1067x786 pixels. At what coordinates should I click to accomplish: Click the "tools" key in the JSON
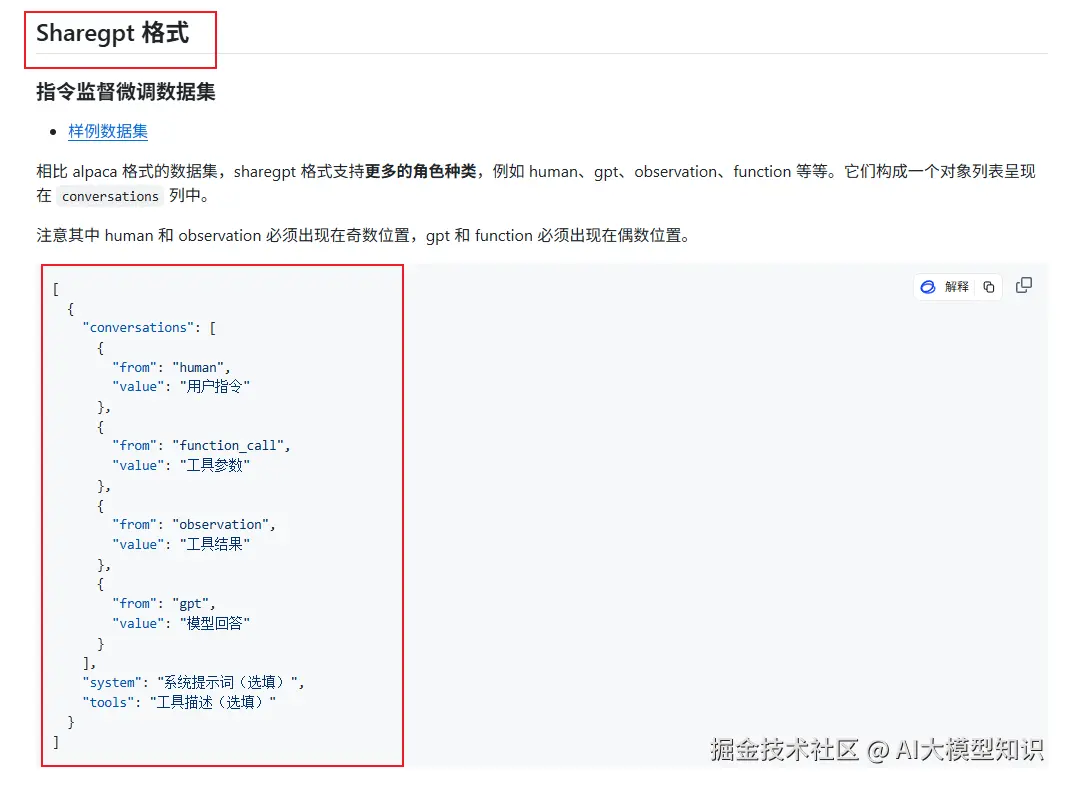pos(107,701)
